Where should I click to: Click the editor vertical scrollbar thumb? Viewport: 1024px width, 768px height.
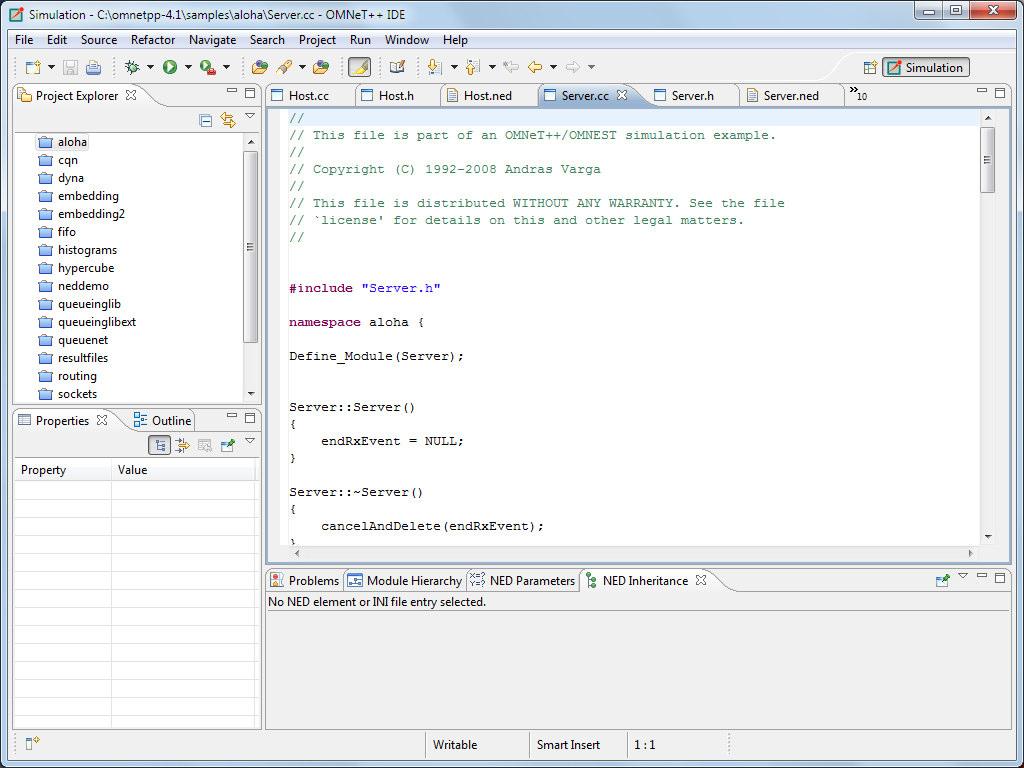coord(987,160)
